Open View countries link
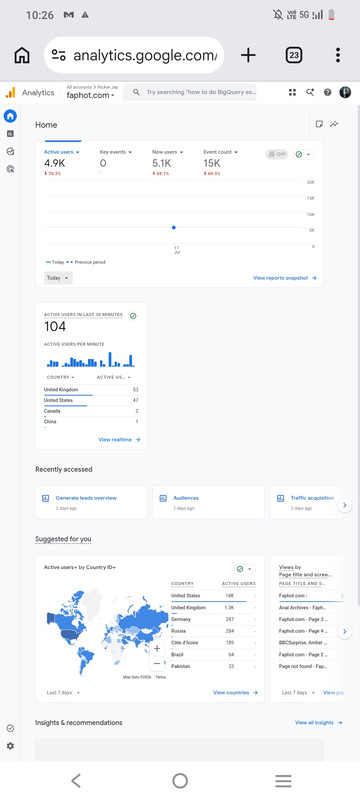Image resolution: width=360 pixels, height=800 pixels. pos(235,692)
